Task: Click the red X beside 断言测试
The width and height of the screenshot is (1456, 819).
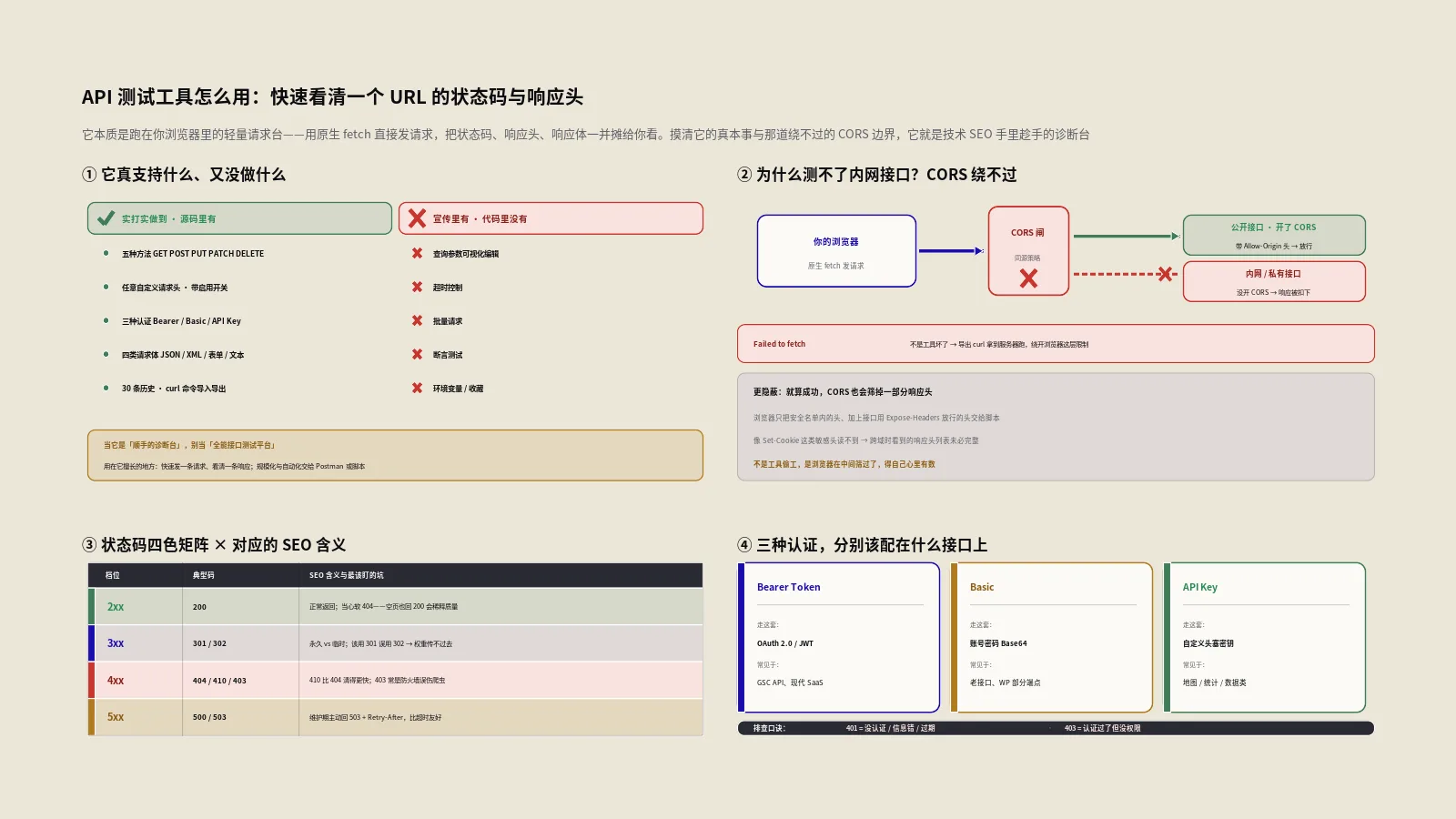Action: pos(417,355)
